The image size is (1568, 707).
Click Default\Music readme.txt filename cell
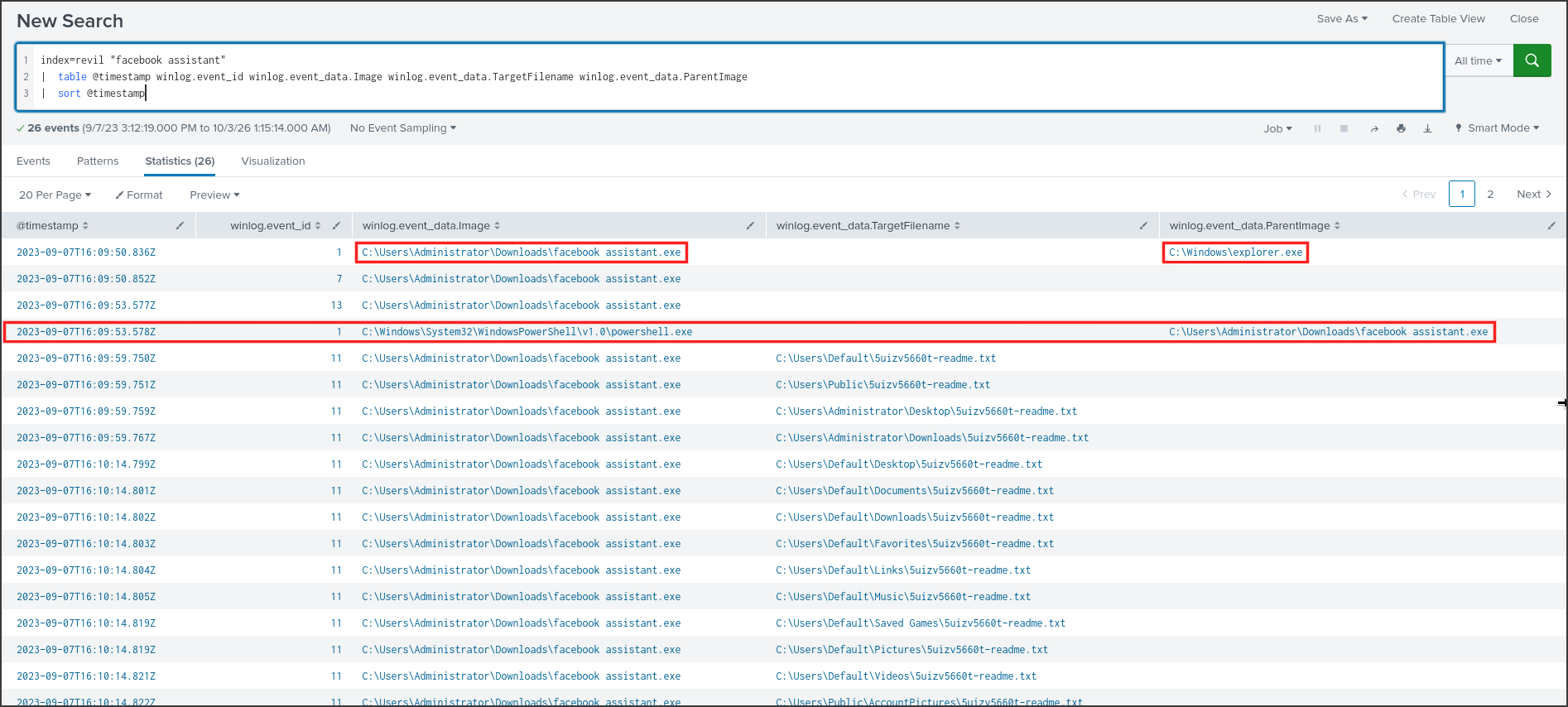pos(903,597)
